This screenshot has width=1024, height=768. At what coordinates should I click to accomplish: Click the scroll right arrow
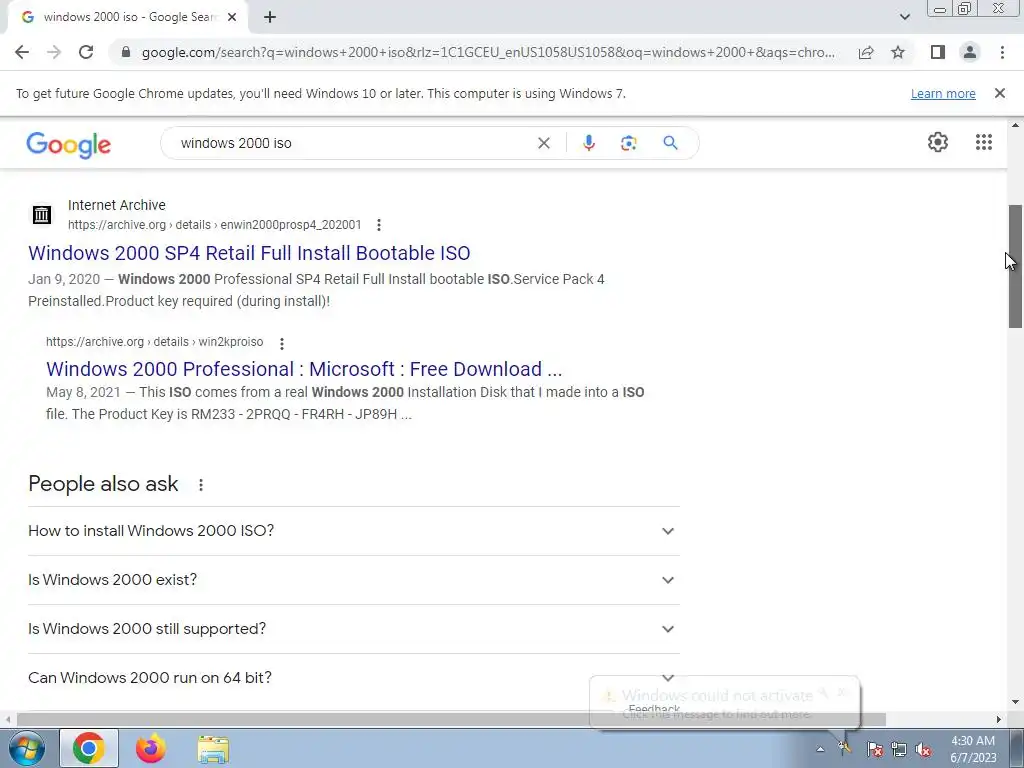[999, 719]
